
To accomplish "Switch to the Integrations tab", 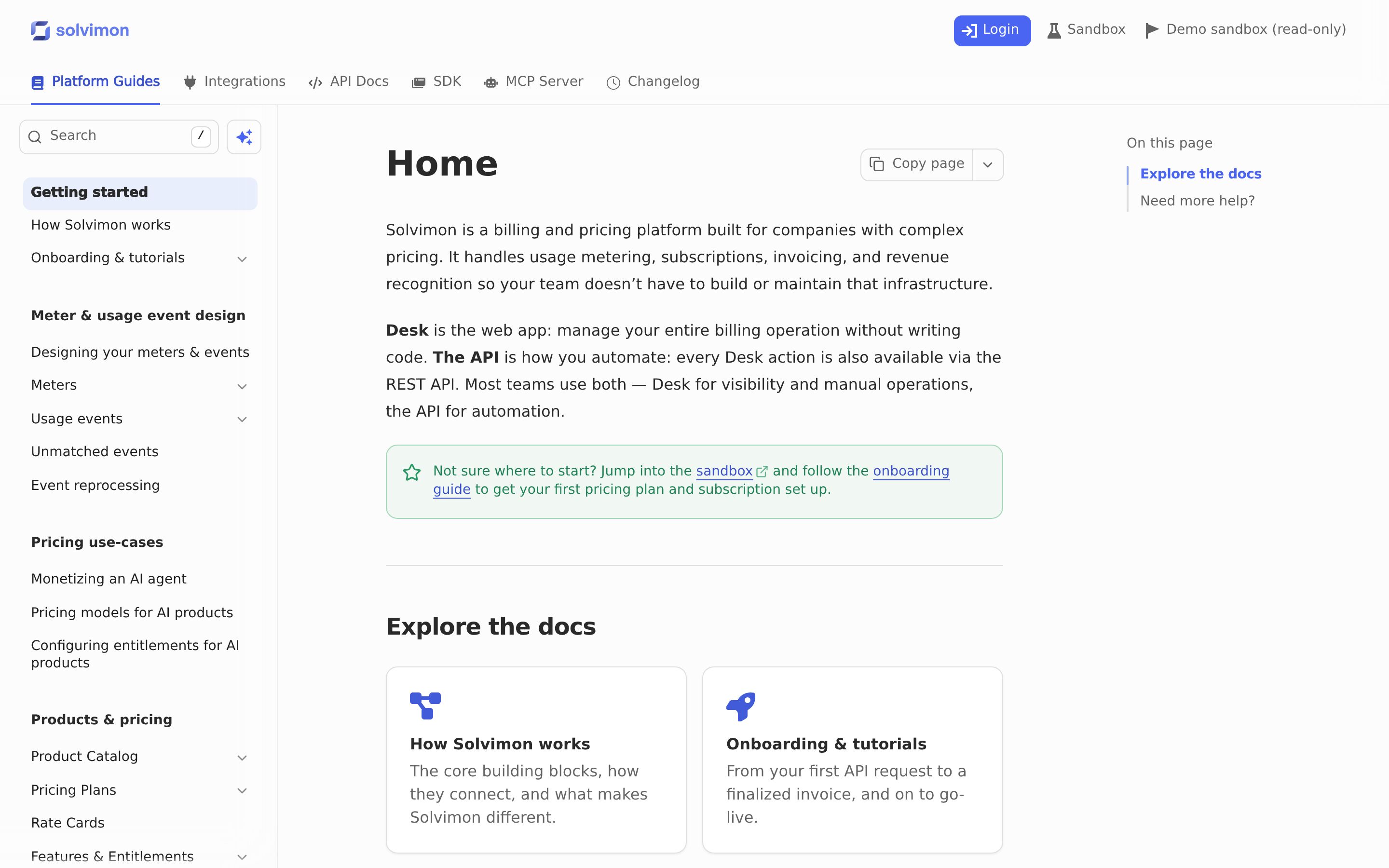I will coord(234,81).
